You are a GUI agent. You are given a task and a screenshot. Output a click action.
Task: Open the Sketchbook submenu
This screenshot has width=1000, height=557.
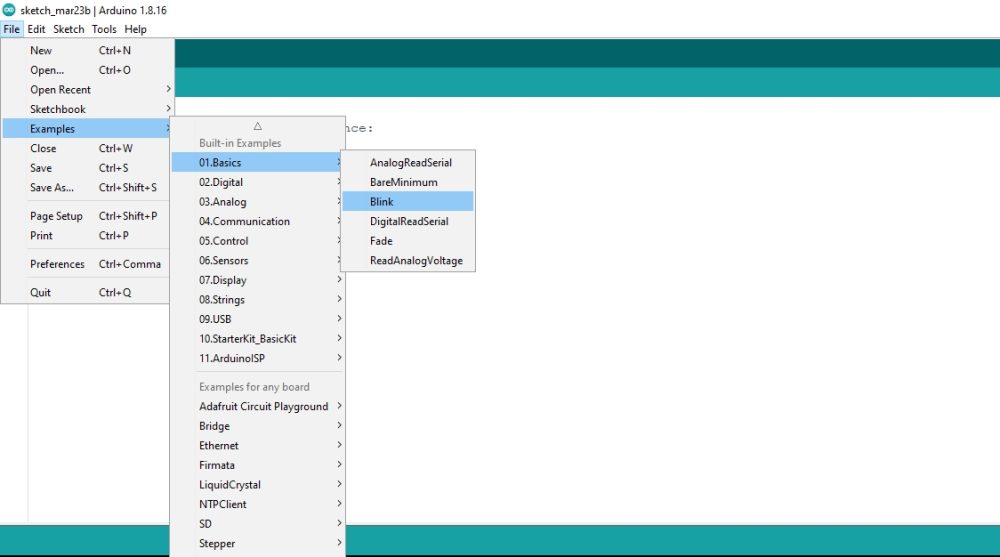(x=58, y=109)
